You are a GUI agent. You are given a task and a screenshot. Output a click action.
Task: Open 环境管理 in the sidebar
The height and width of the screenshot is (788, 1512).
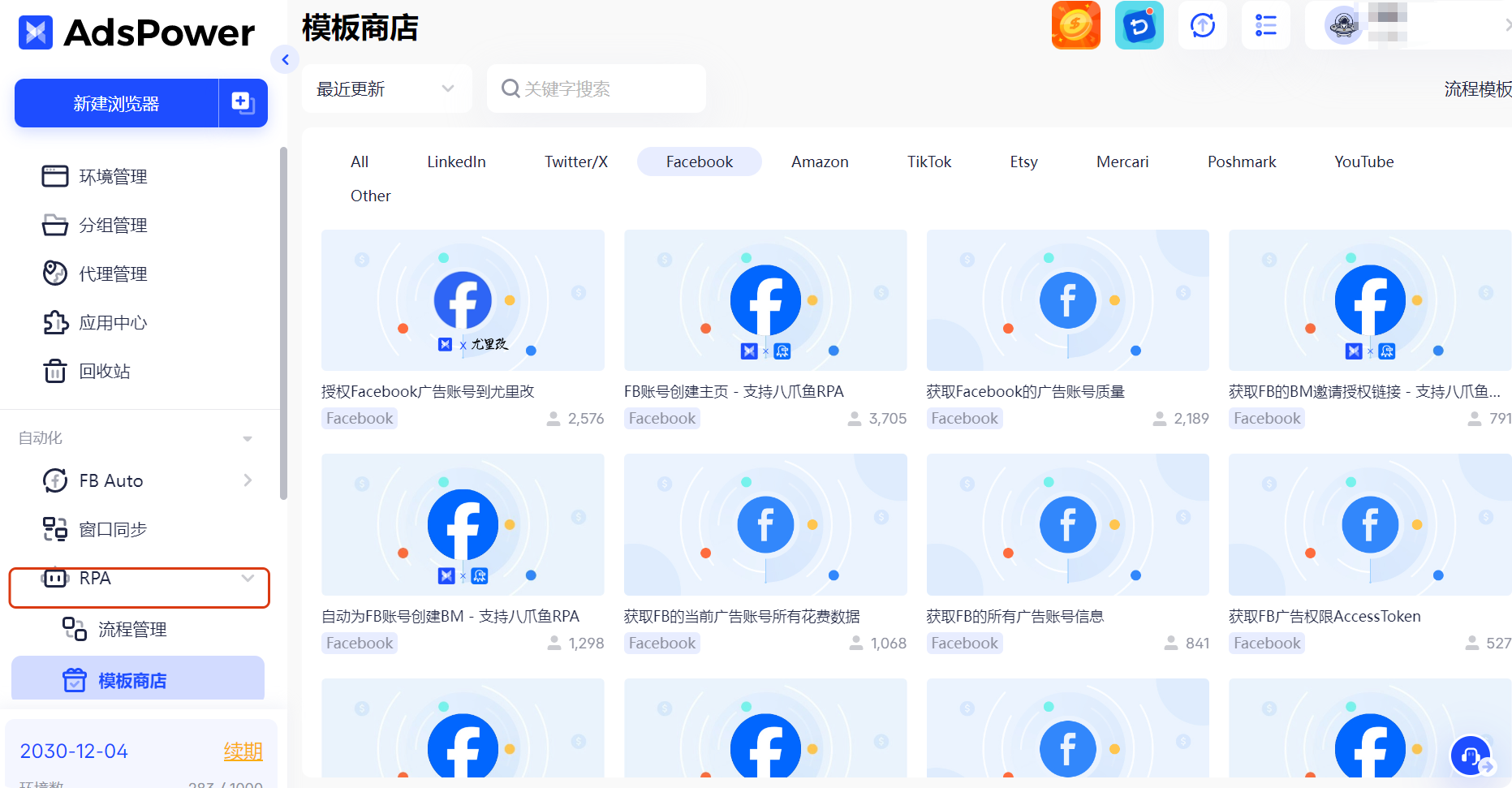(x=113, y=176)
